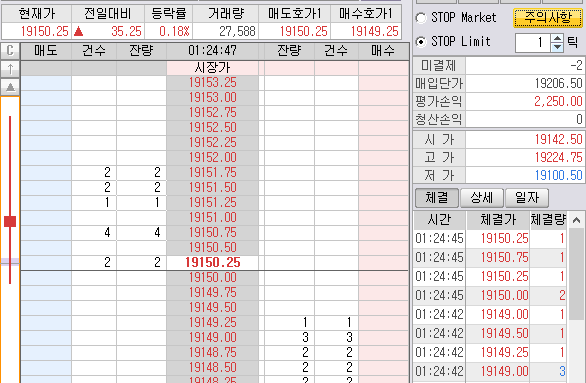Viewport: 586px width, 383px height.
Task: Click price 19148.75 in the ladder
Action: 212,352
